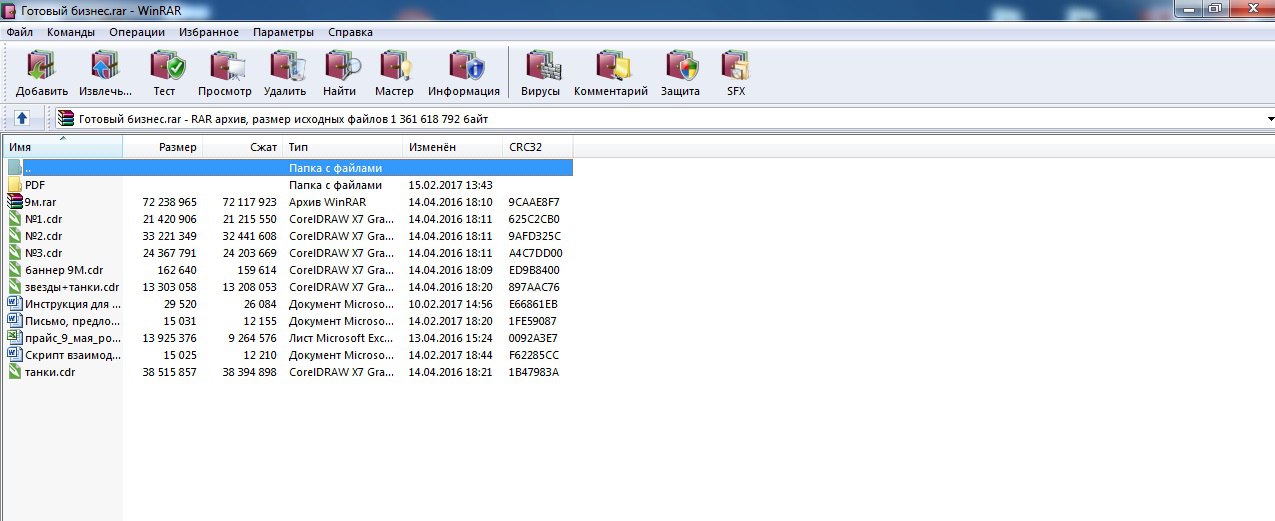Viewport: 1275px width, 521px height.
Task: Sort by the CRC32 column header
Action: [x=538, y=147]
